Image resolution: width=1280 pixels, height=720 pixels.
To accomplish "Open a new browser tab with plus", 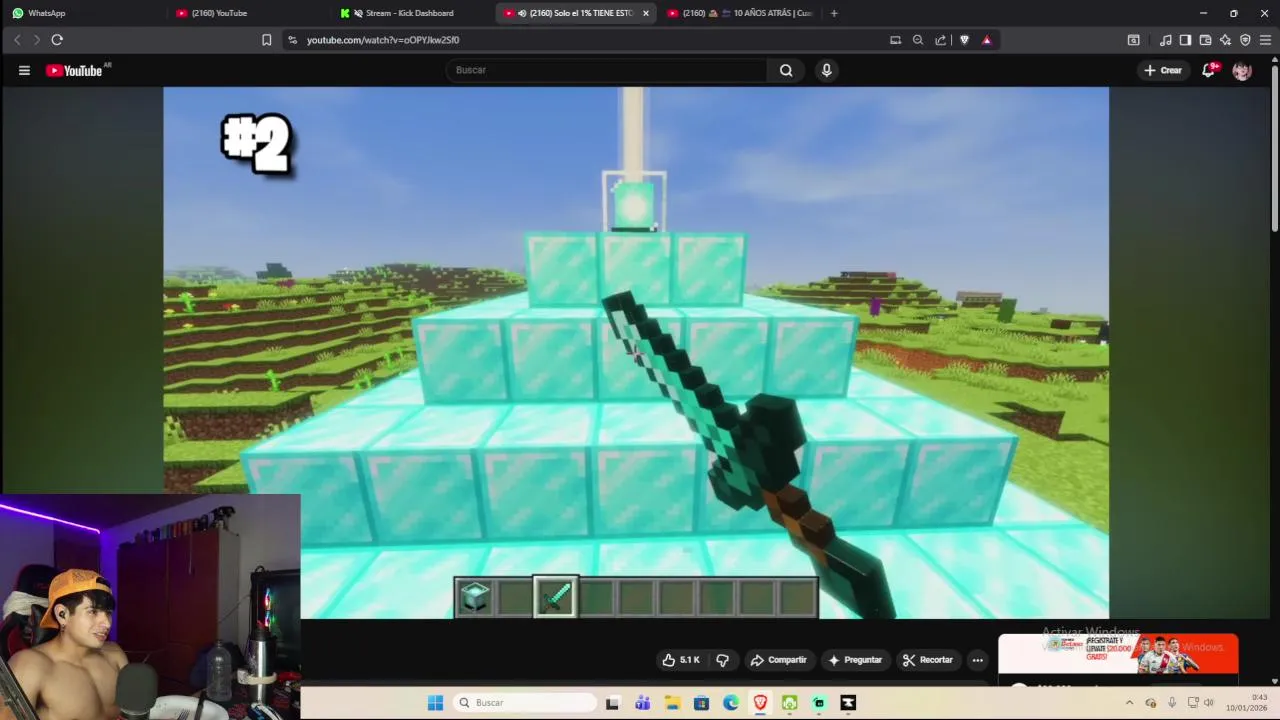I will click(834, 13).
